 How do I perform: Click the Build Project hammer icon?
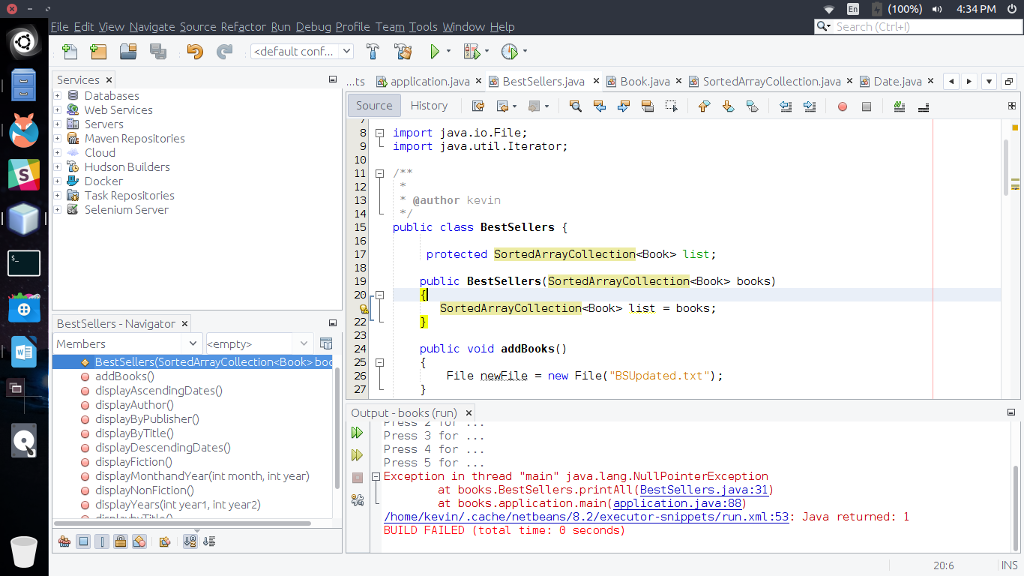click(x=373, y=51)
